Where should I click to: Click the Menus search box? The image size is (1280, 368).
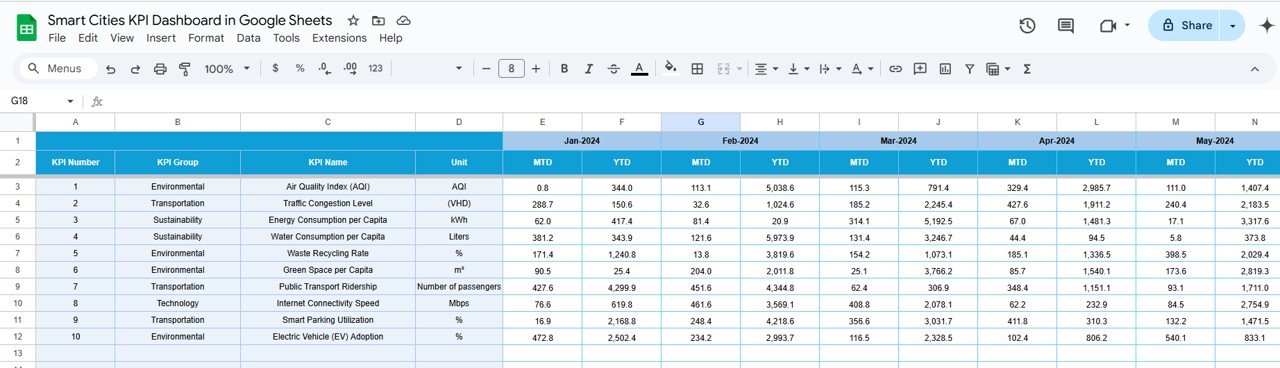(58, 69)
